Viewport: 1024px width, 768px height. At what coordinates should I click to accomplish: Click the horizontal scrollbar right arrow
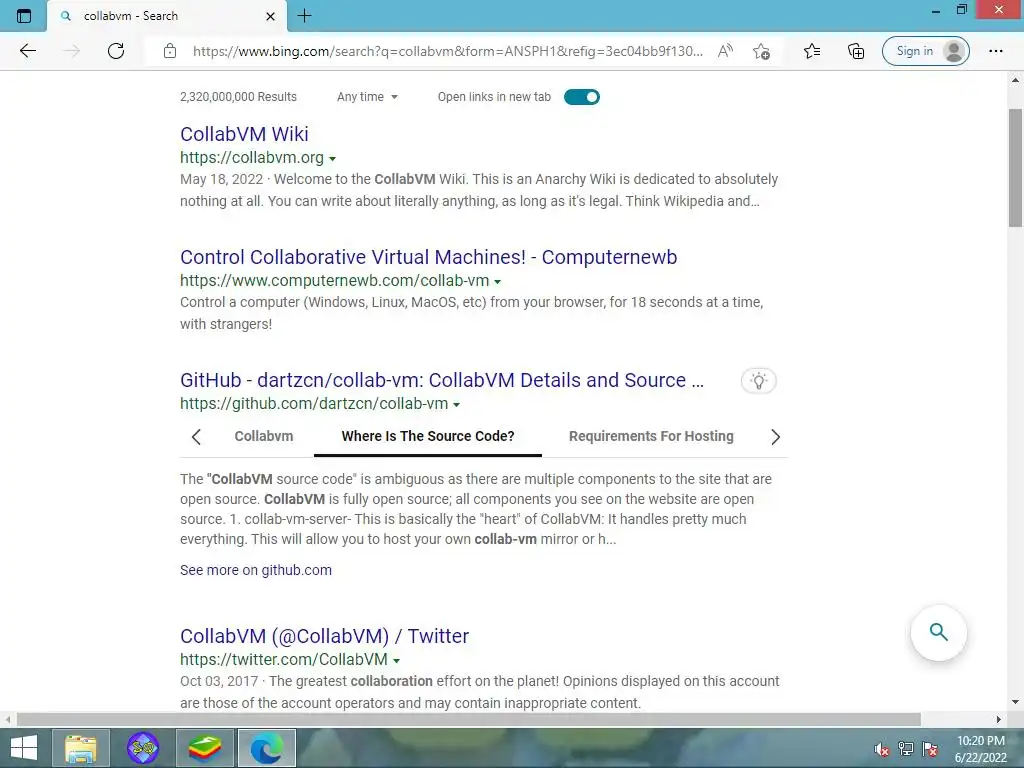tap(999, 720)
